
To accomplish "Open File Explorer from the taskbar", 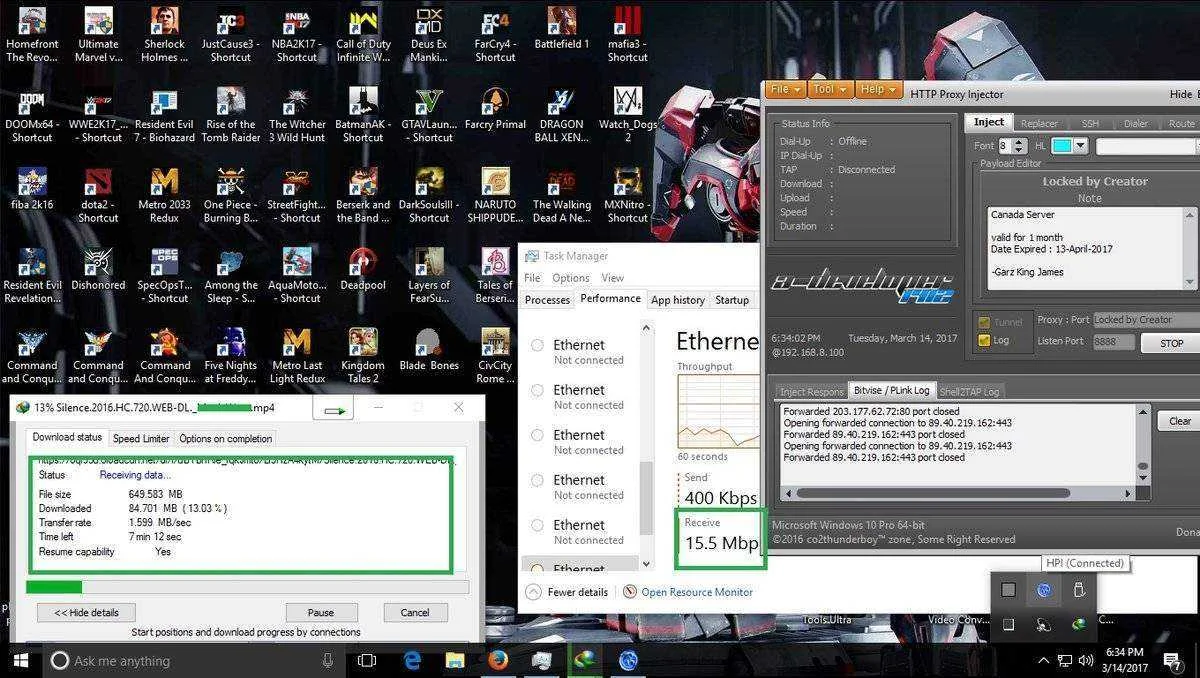I will tap(455, 660).
